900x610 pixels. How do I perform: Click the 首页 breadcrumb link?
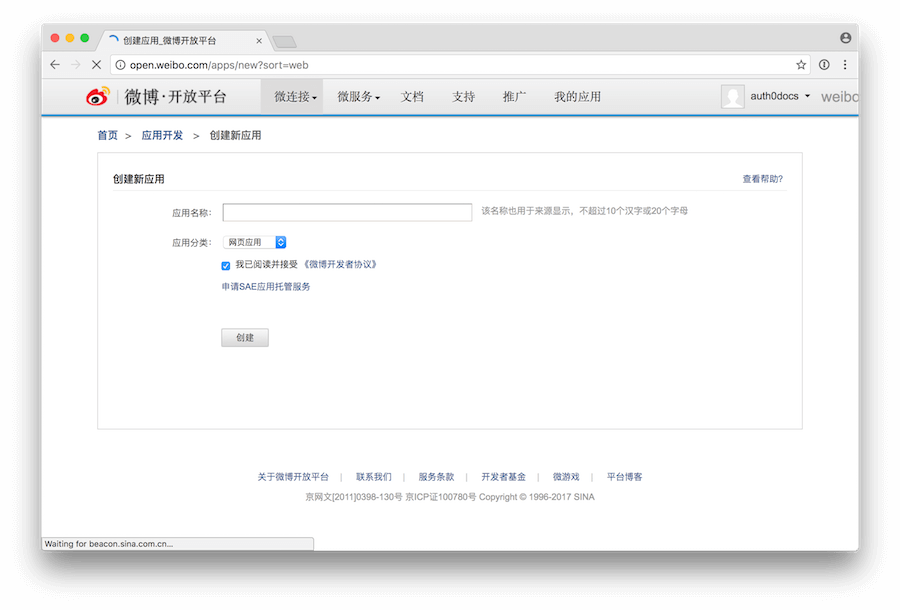click(107, 135)
